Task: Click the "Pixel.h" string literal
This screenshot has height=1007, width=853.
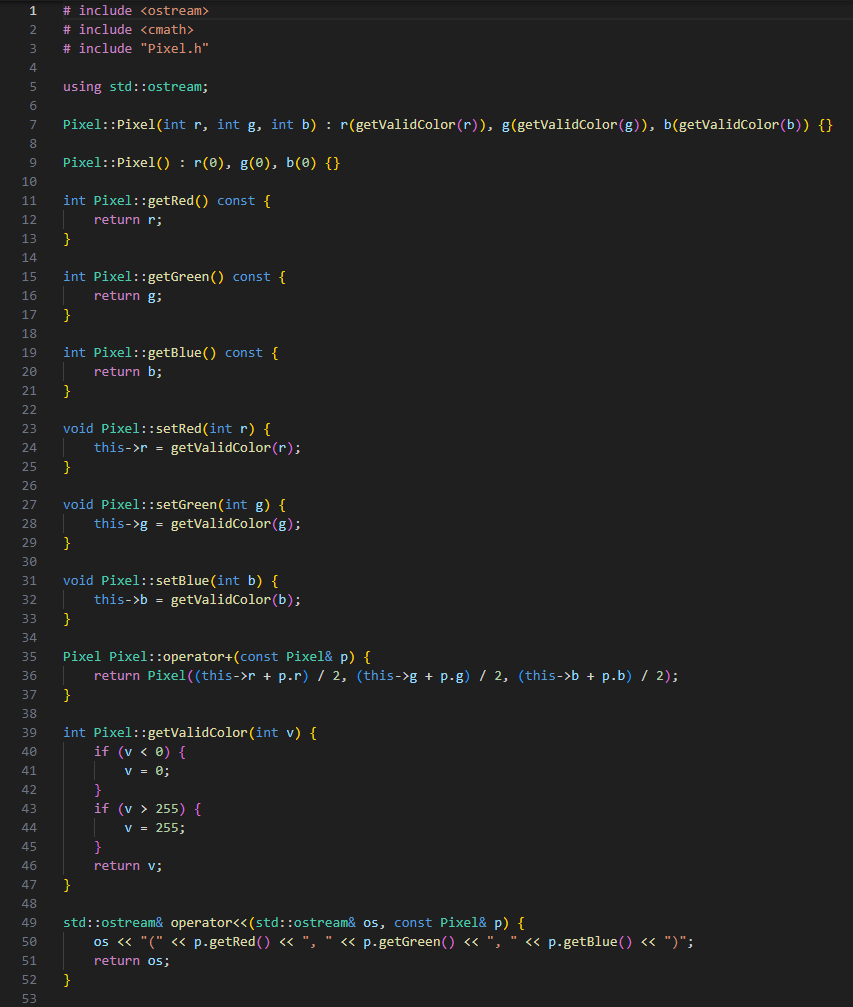Action: point(174,49)
